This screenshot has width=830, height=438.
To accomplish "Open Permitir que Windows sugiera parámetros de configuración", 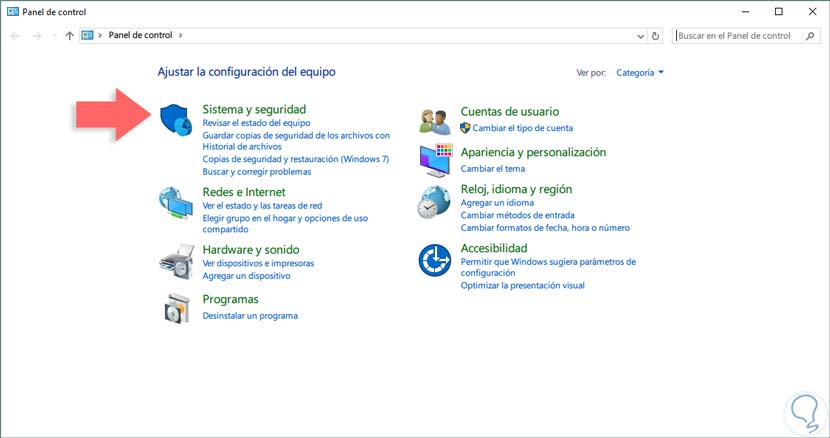I will pos(548,267).
